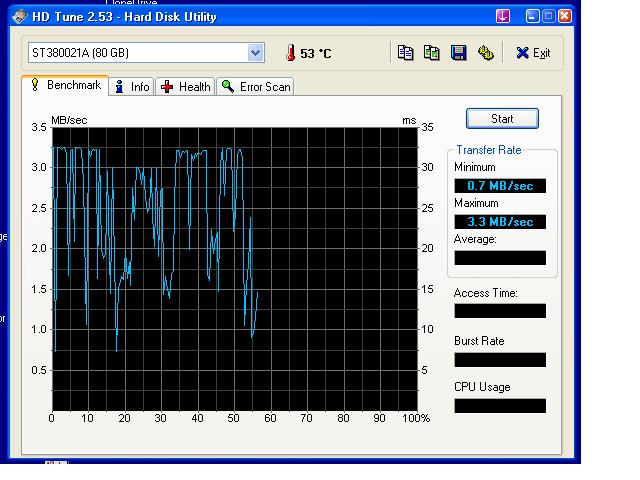The height and width of the screenshot is (480, 640).
Task: Click the purple minimize-to-tray arrow icon
Action: click(503, 16)
